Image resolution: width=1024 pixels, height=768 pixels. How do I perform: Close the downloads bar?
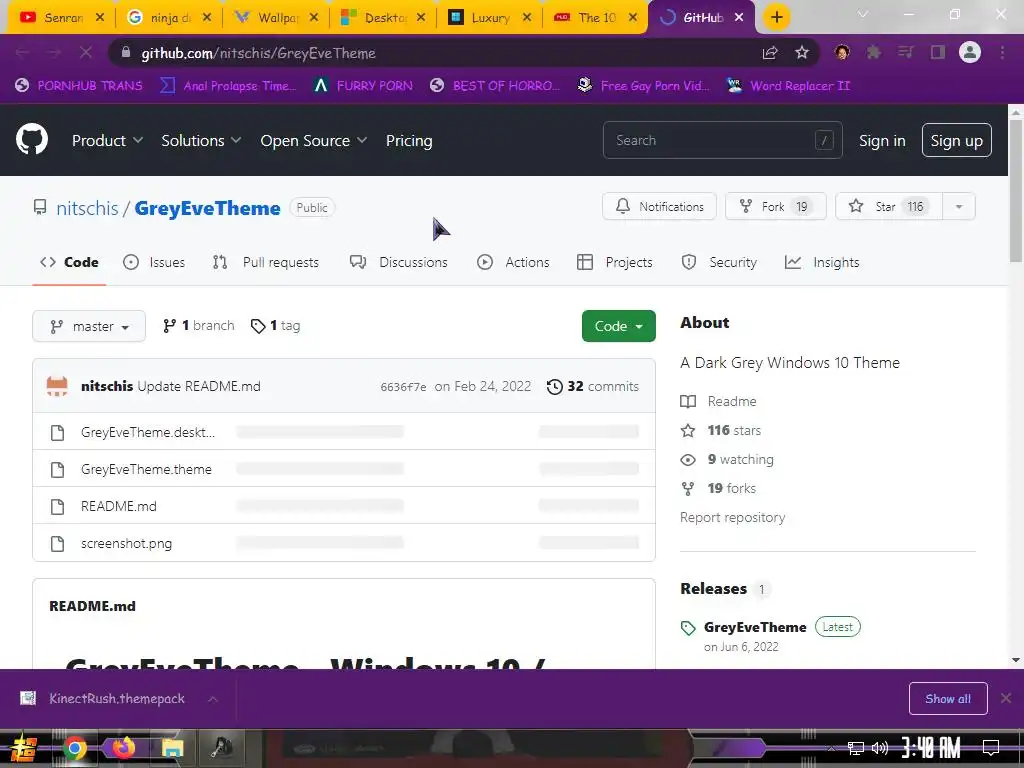point(1006,699)
